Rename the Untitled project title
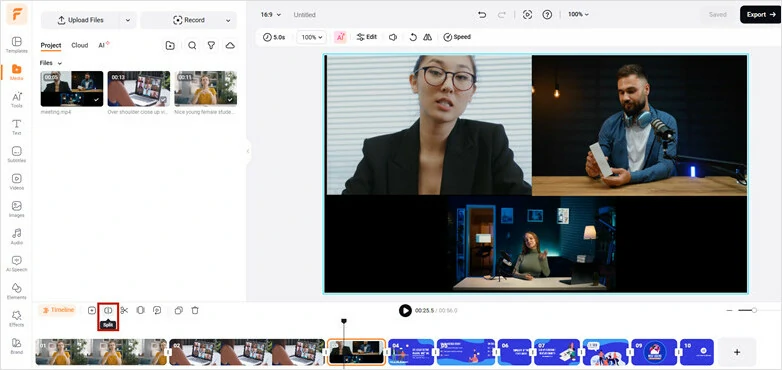 point(304,14)
